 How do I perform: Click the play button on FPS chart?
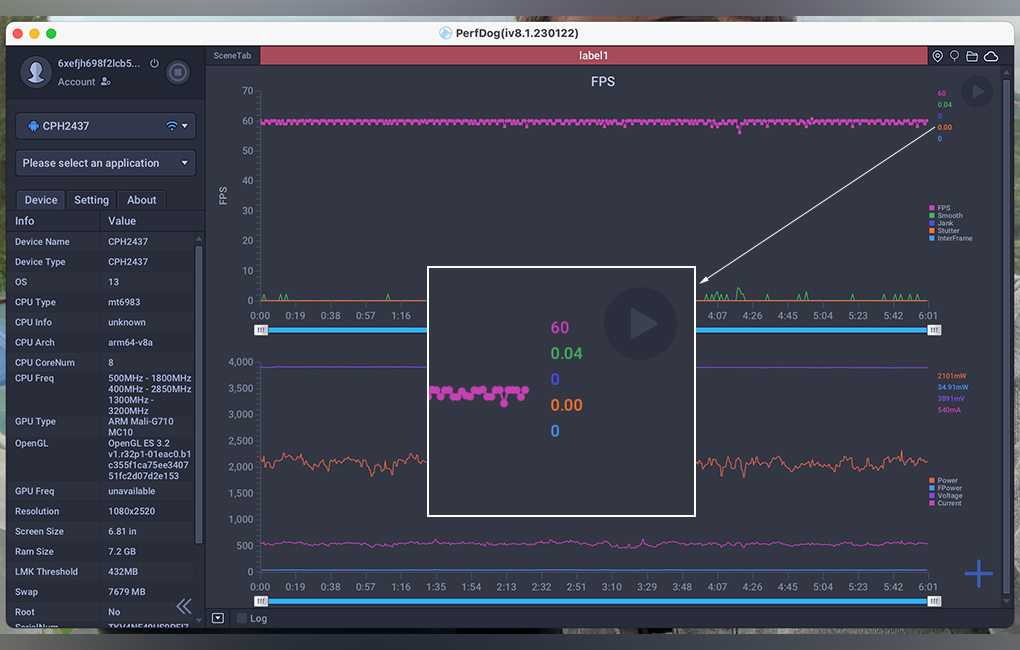click(977, 92)
